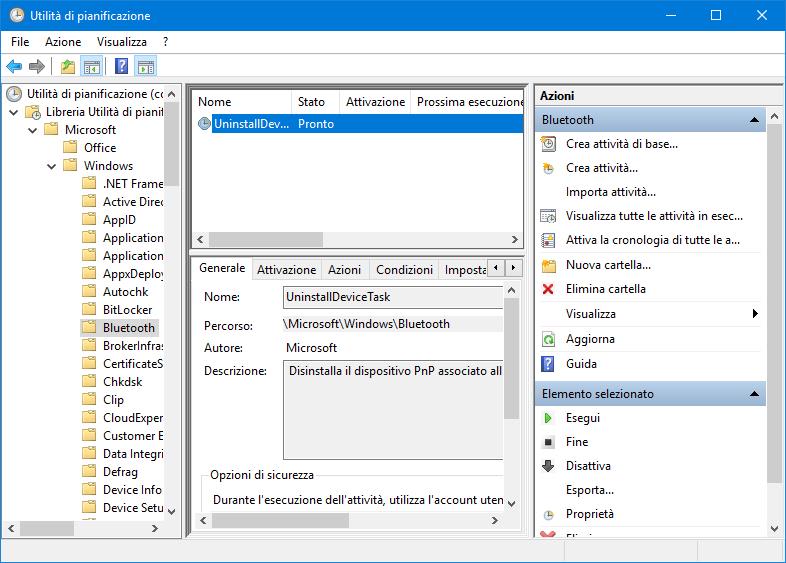Click details pane horizontal scrollbar thumb
This screenshot has height=563, width=786.
(x=280, y=520)
